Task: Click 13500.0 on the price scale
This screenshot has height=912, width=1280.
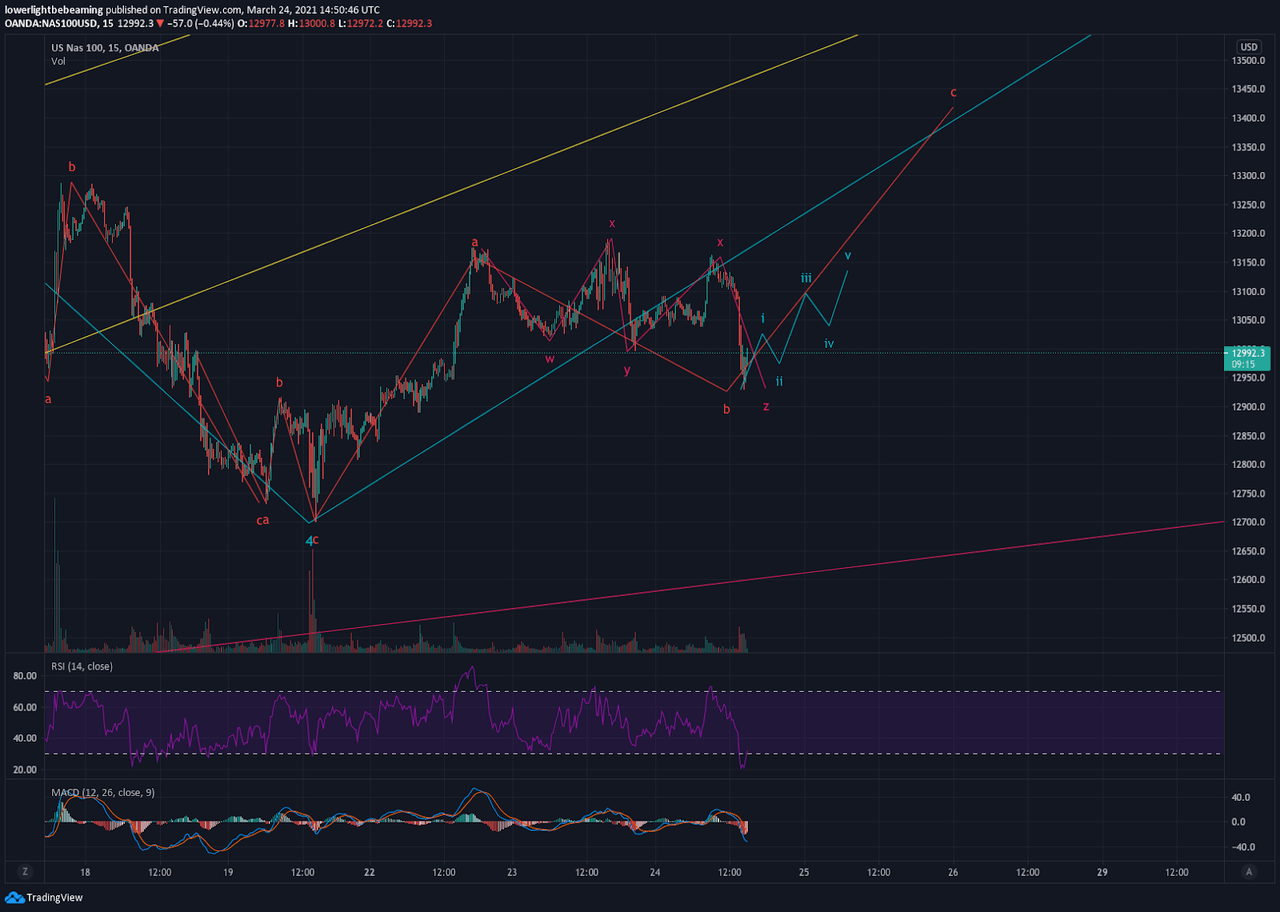Action: (x=1251, y=60)
